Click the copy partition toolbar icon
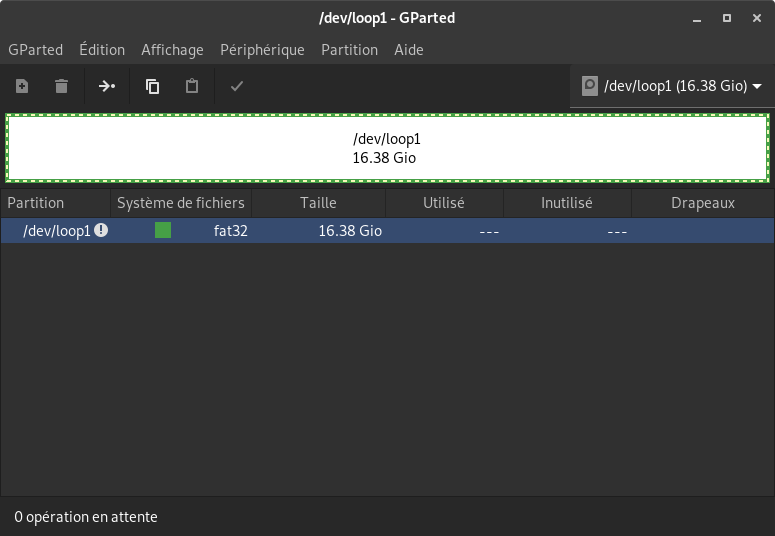 [152, 87]
